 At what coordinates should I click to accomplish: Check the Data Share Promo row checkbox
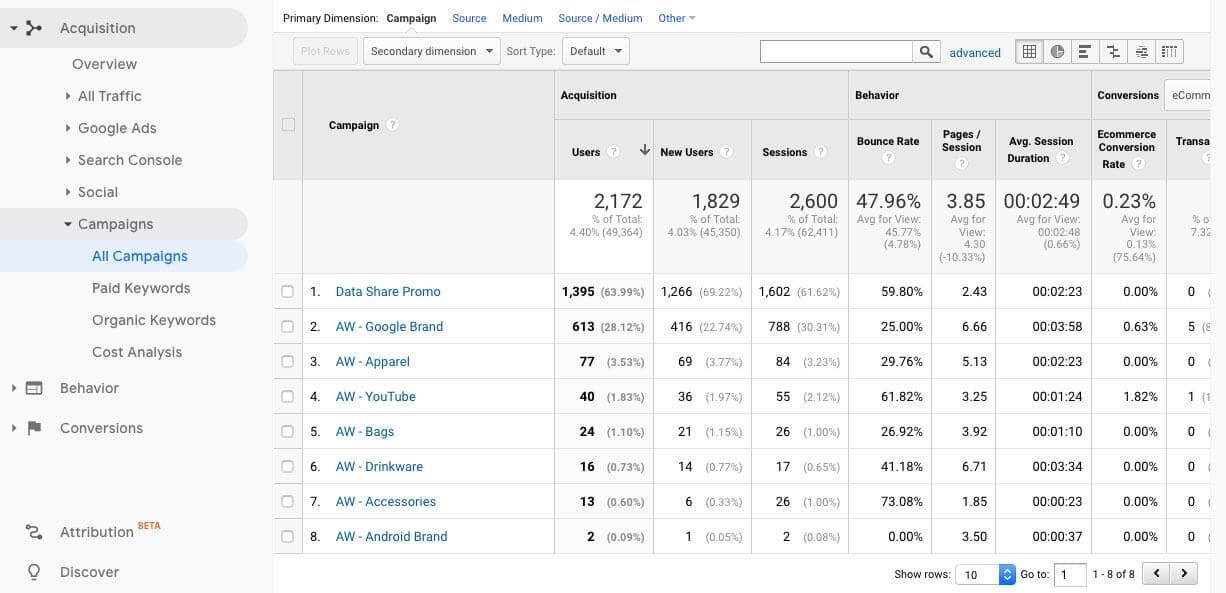pos(288,292)
